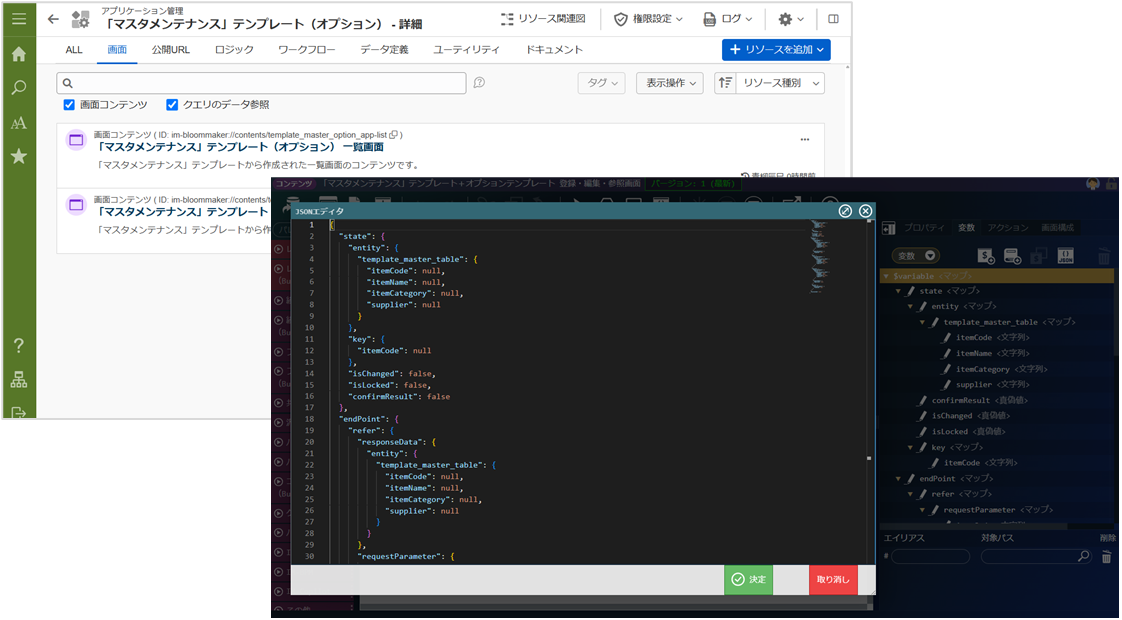Collapse right panel with panel toggle icon

tap(889, 228)
